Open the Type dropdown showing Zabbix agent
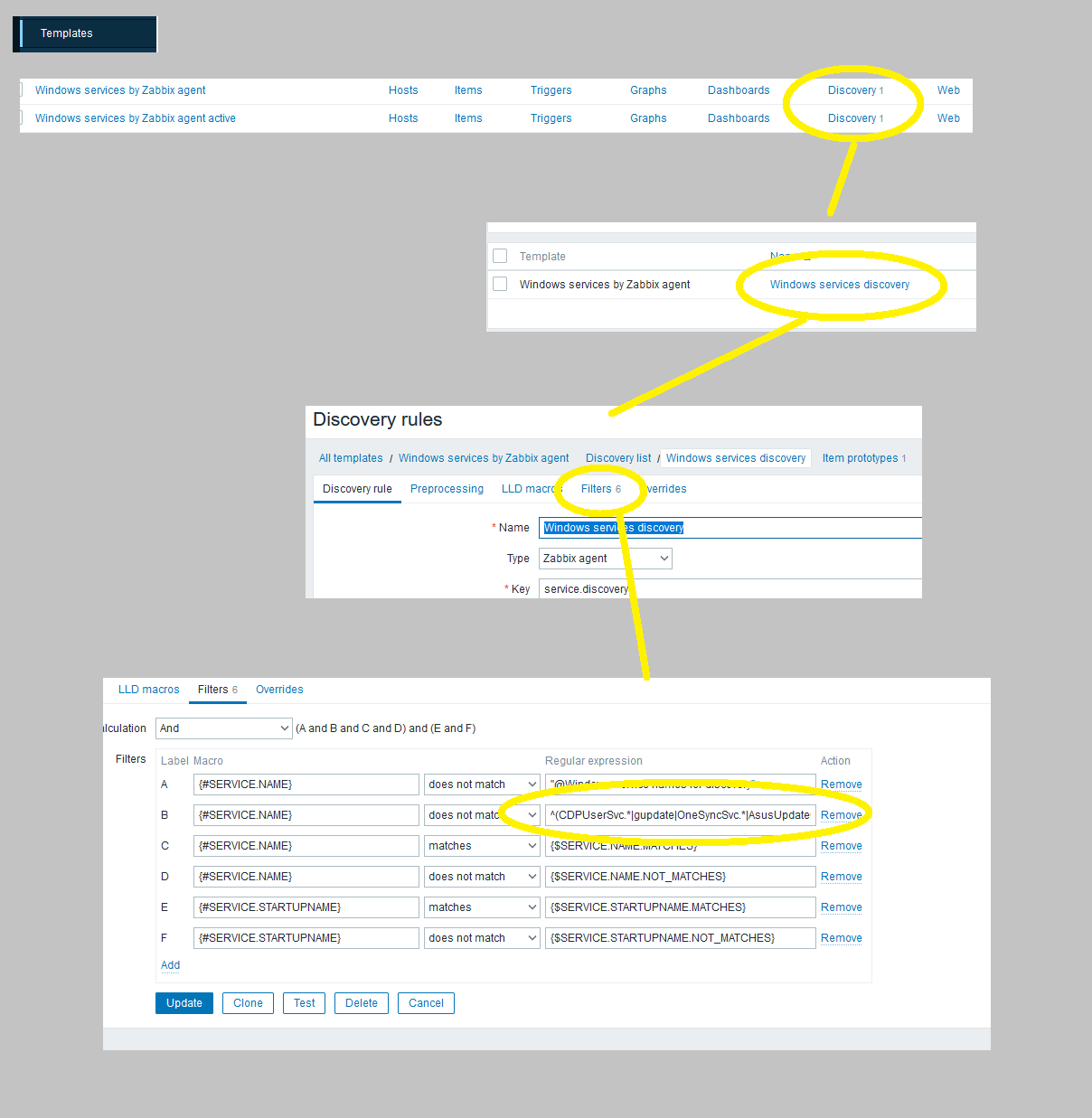Viewport: 1092px width, 1118px height. 604,558
